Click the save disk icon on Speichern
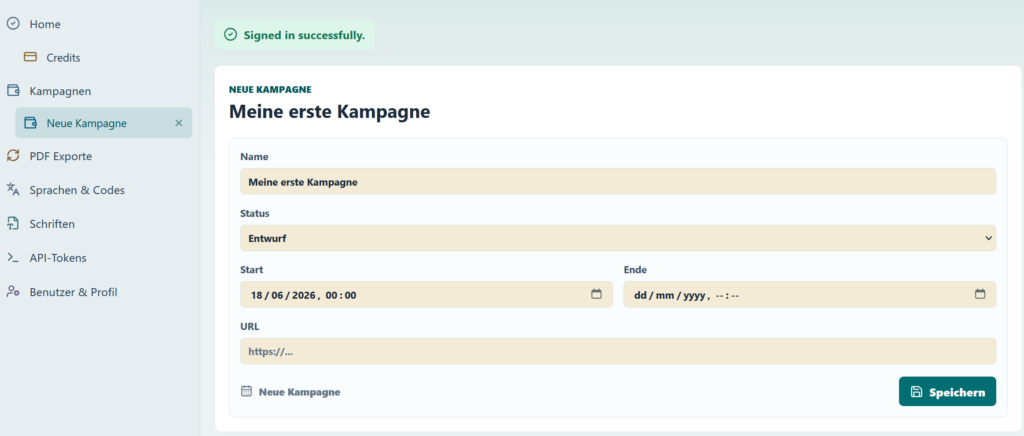Image resolution: width=1024 pixels, height=436 pixels. 916,392
